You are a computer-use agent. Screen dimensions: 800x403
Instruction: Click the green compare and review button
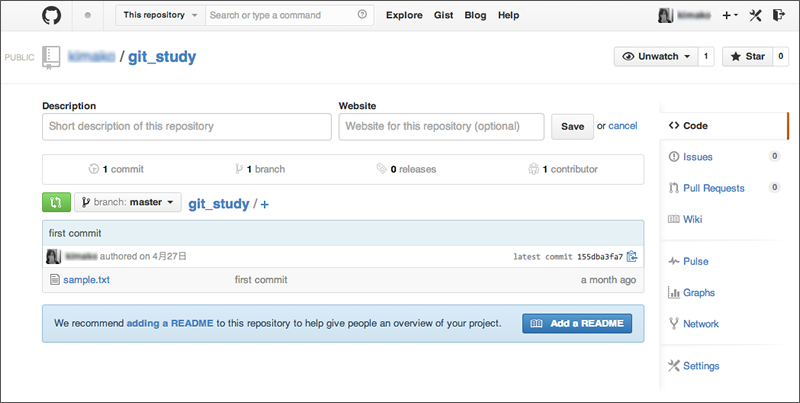coord(56,202)
